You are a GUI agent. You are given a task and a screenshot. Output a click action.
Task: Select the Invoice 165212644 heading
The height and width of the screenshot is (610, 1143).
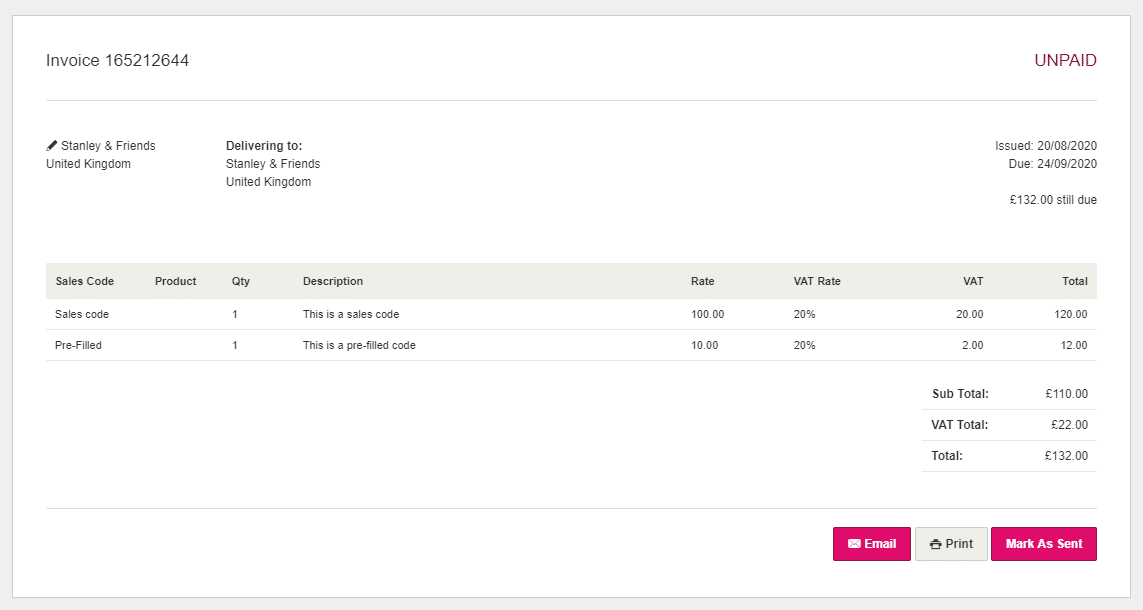pyautogui.click(x=117, y=61)
